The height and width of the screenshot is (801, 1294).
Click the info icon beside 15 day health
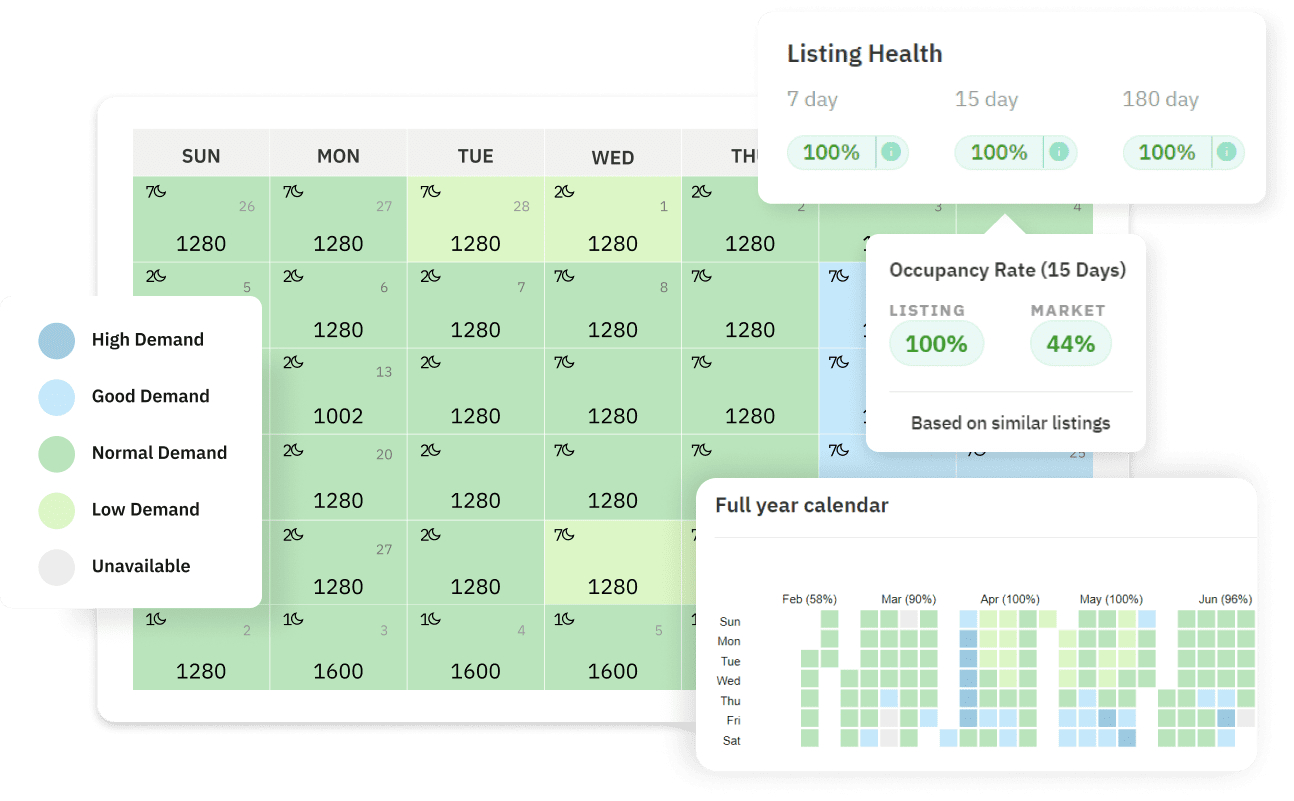pyautogui.click(x=1059, y=153)
